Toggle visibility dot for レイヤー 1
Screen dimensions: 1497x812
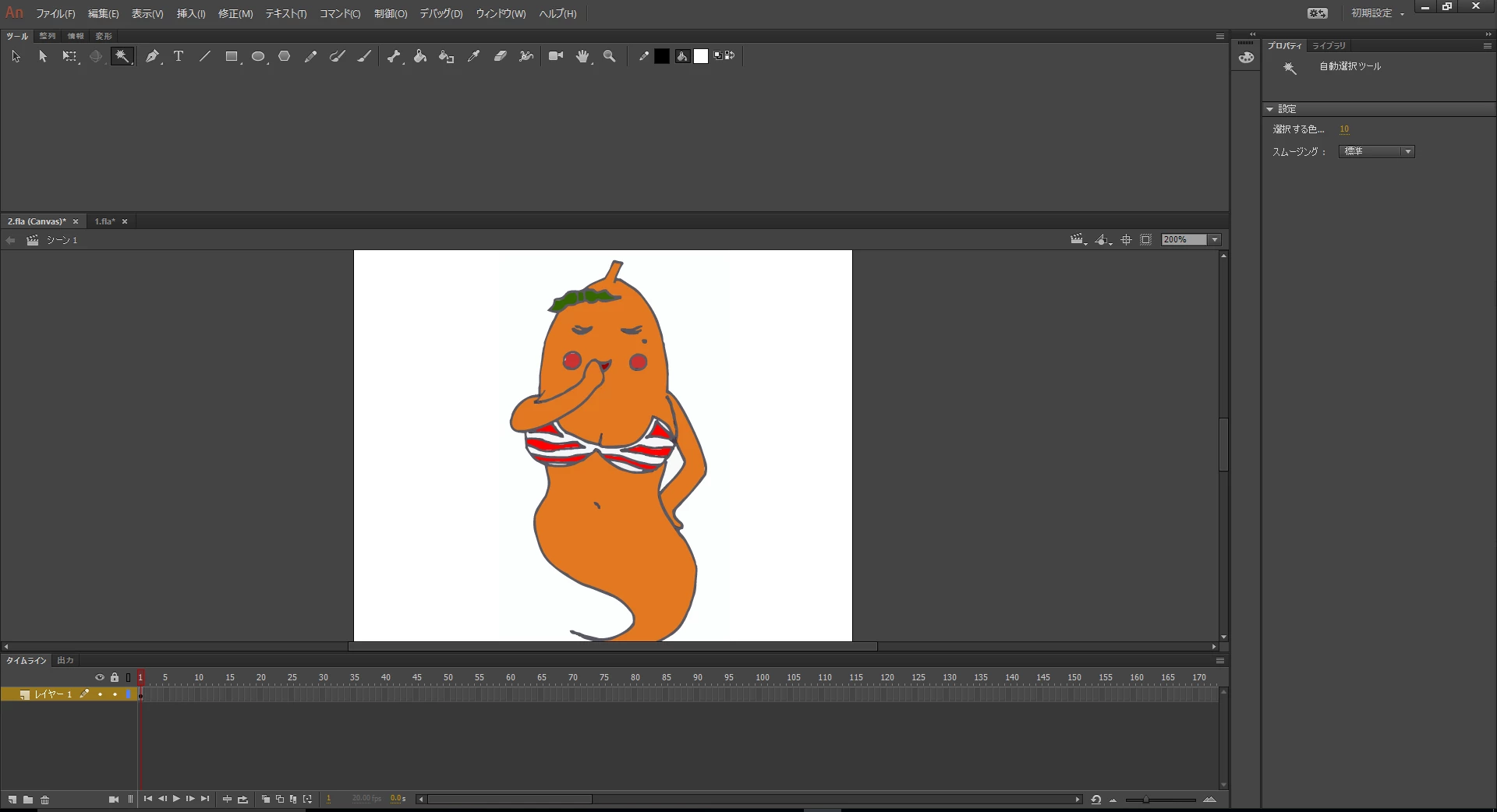click(x=100, y=694)
